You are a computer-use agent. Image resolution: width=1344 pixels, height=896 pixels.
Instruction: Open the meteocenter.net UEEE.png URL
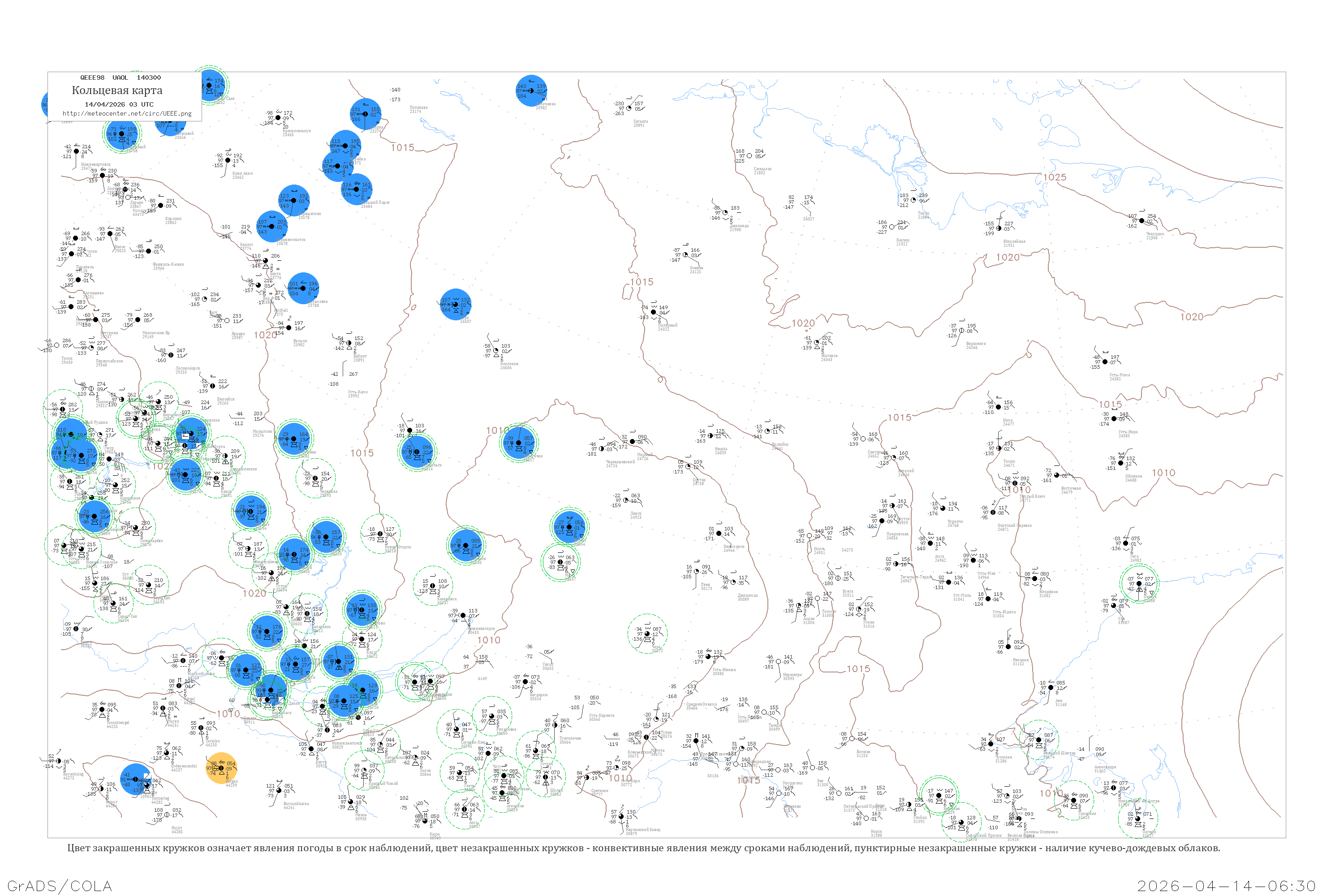[x=127, y=114]
